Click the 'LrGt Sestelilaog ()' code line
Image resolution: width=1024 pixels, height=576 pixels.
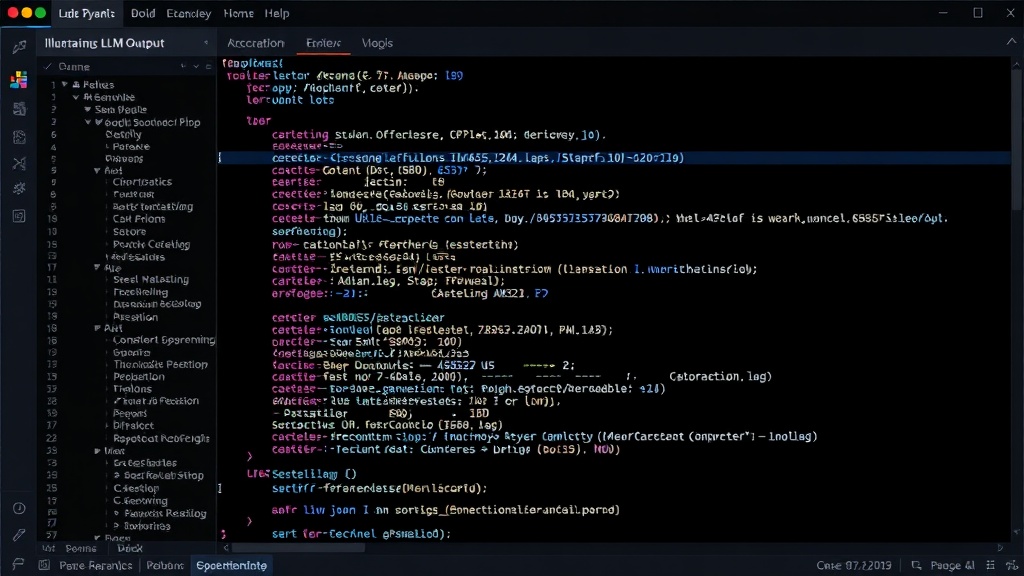point(301,474)
